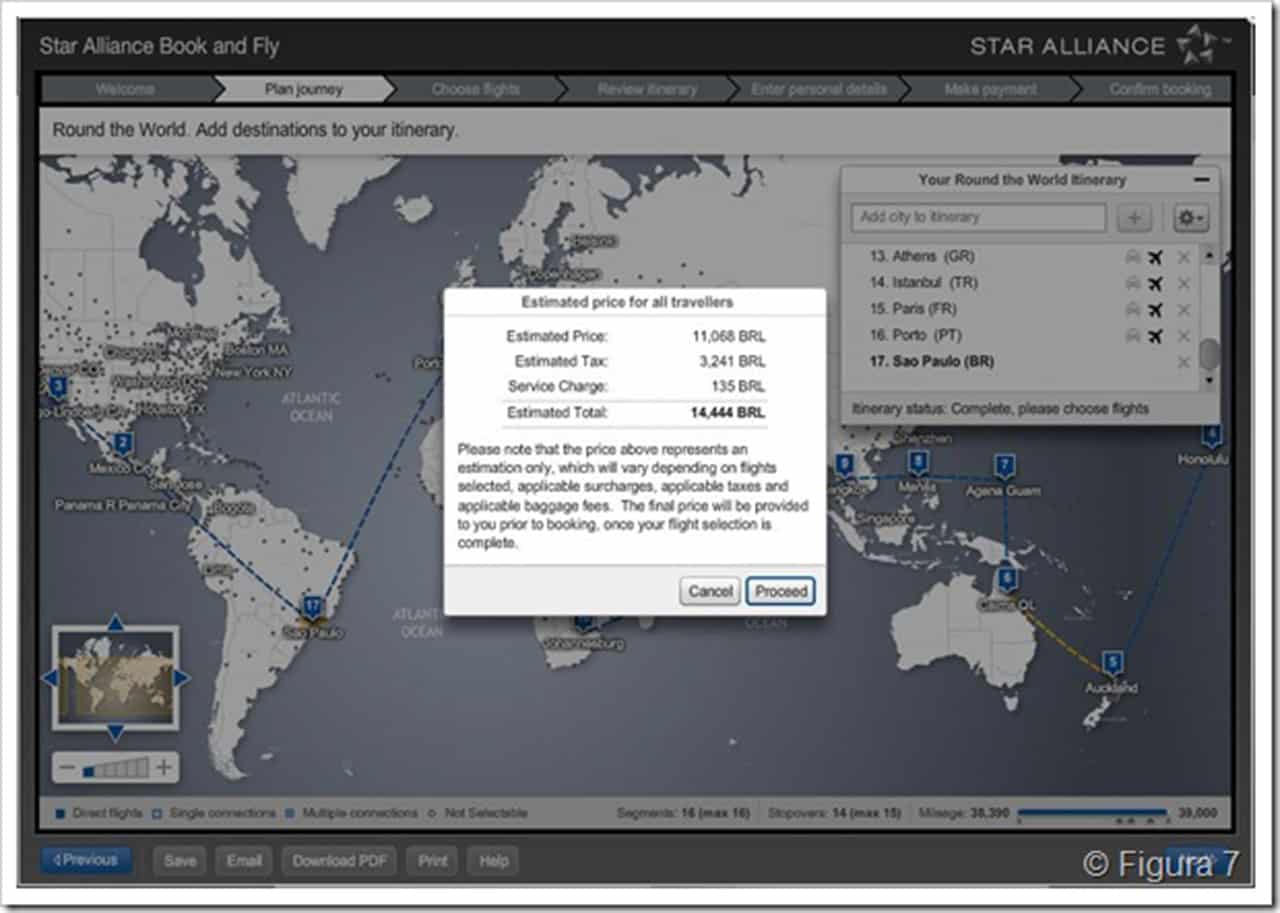This screenshot has width=1280, height=913.
Task: Click the Print button
Action: 432,861
